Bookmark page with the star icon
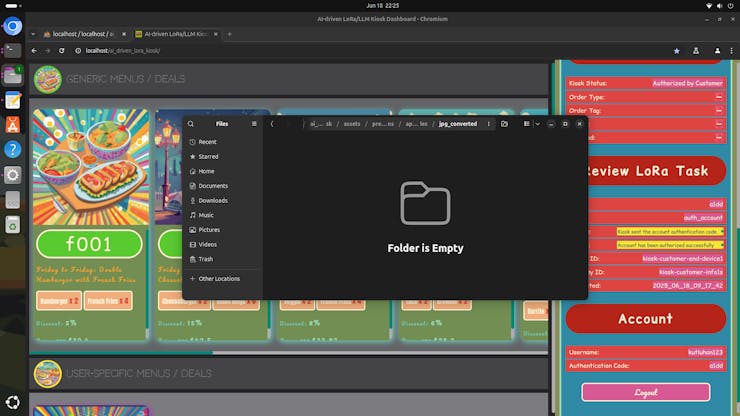Image resolution: width=740 pixels, height=416 pixels. pyautogui.click(x=677, y=50)
